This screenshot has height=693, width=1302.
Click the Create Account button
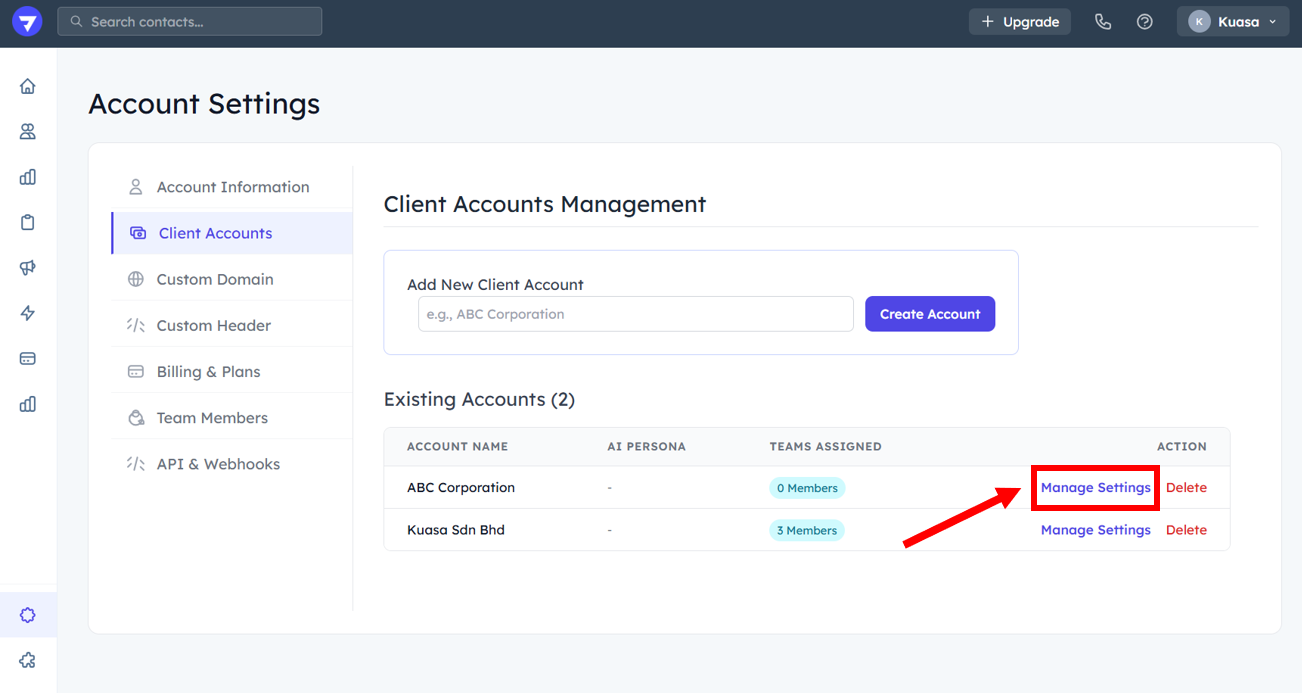click(929, 314)
